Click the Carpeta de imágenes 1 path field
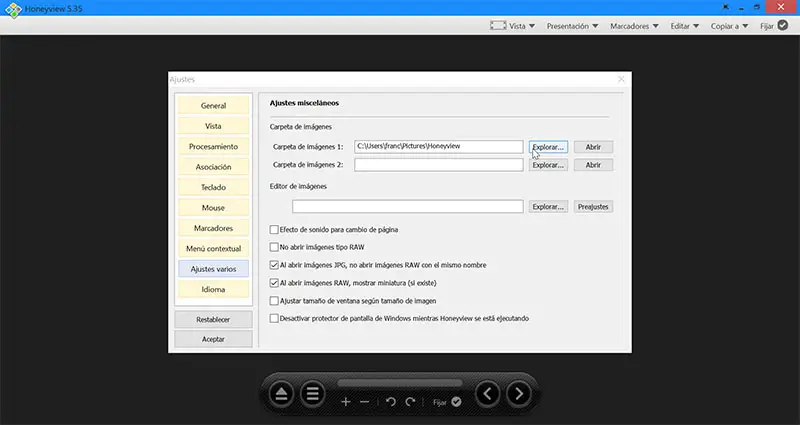 [x=439, y=146]
